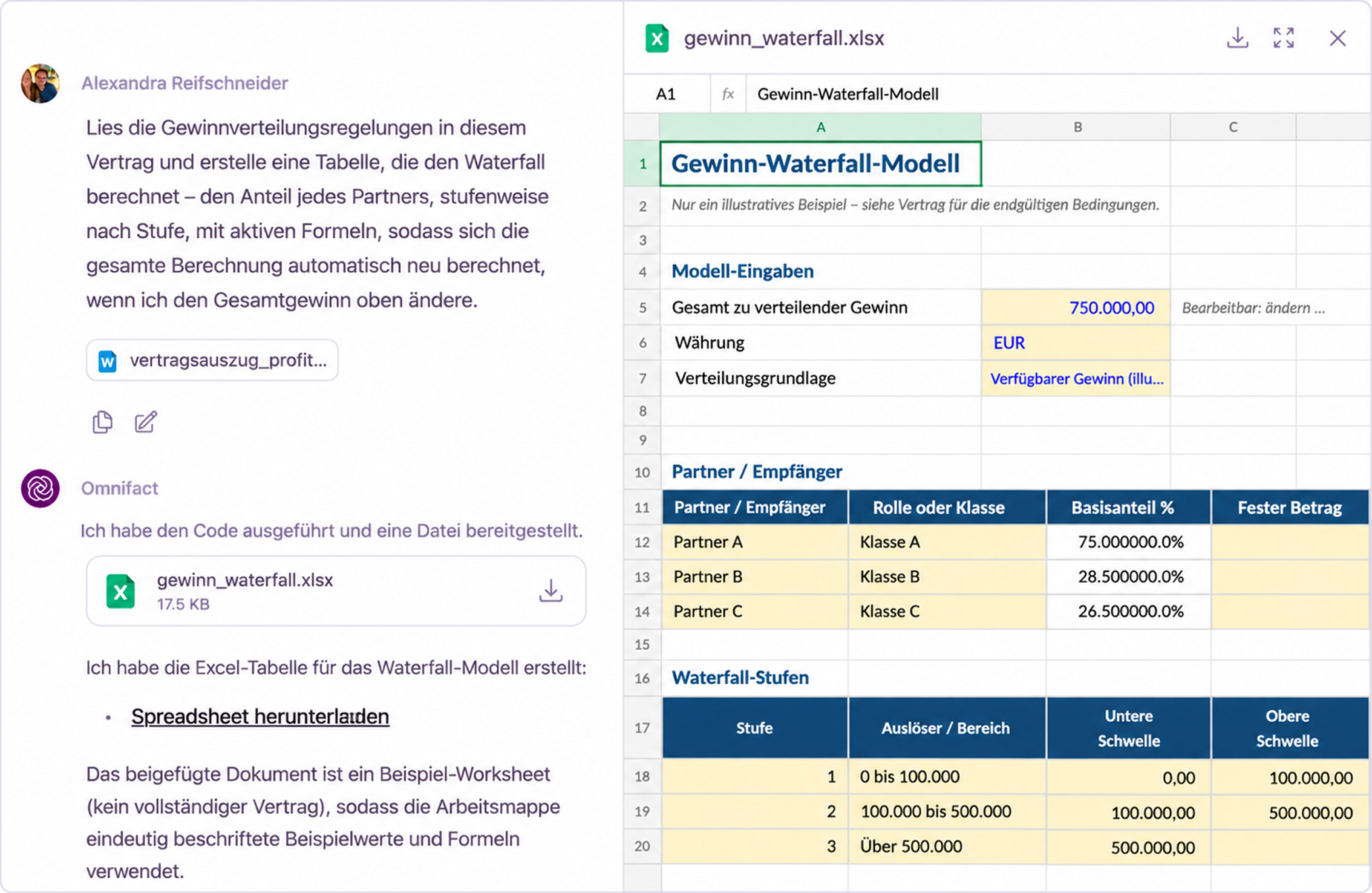Click the 26.500000.0% Basisanteil cell
1372x893 pixels.
pos(1129,611)
